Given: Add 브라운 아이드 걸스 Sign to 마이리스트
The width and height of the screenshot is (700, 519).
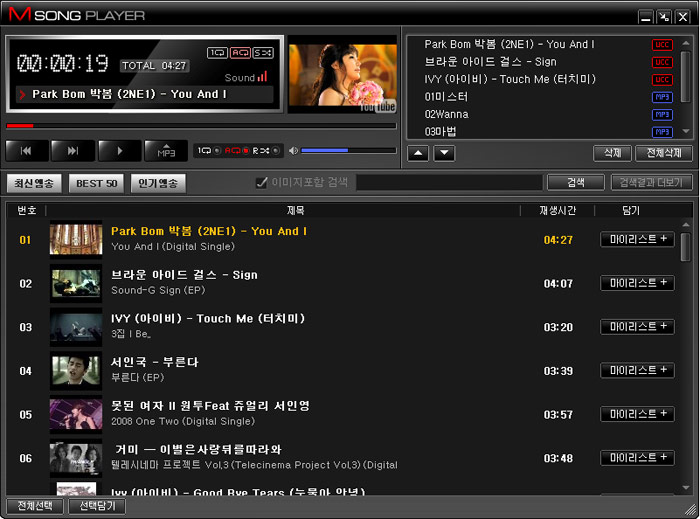Looking at the screenshot, I should pyautogui.click(x=638, y=283).
